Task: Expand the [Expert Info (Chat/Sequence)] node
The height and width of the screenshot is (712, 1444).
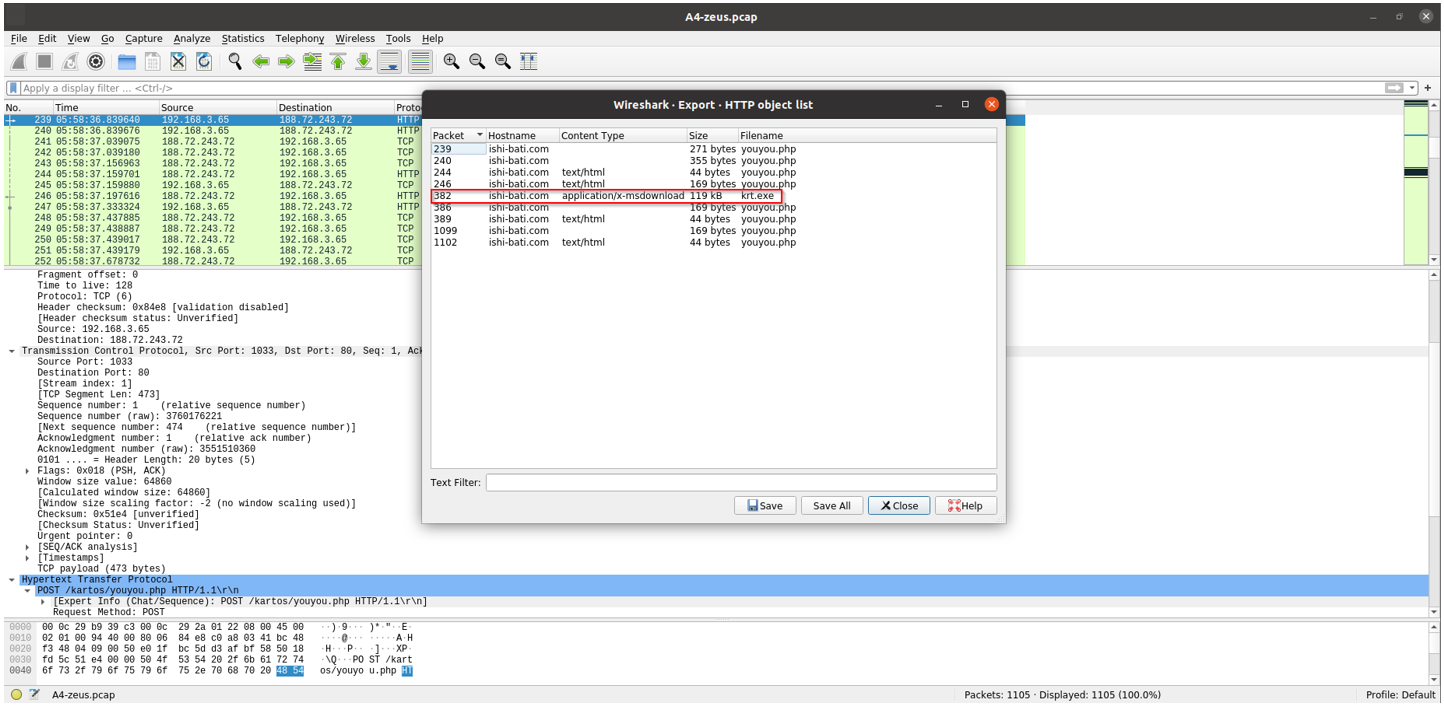Action: [44, 602]
